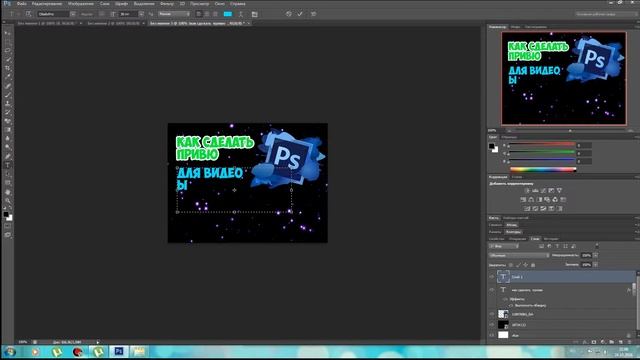
Task: Select the Healing Brush tool
Action: pyautogui.click(x=8, y=86)
